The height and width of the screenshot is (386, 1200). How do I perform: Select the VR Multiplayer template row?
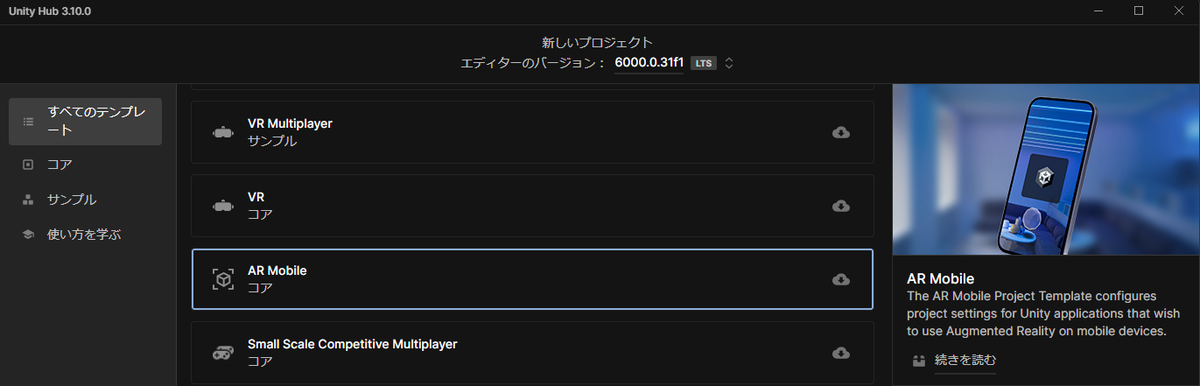532,132
